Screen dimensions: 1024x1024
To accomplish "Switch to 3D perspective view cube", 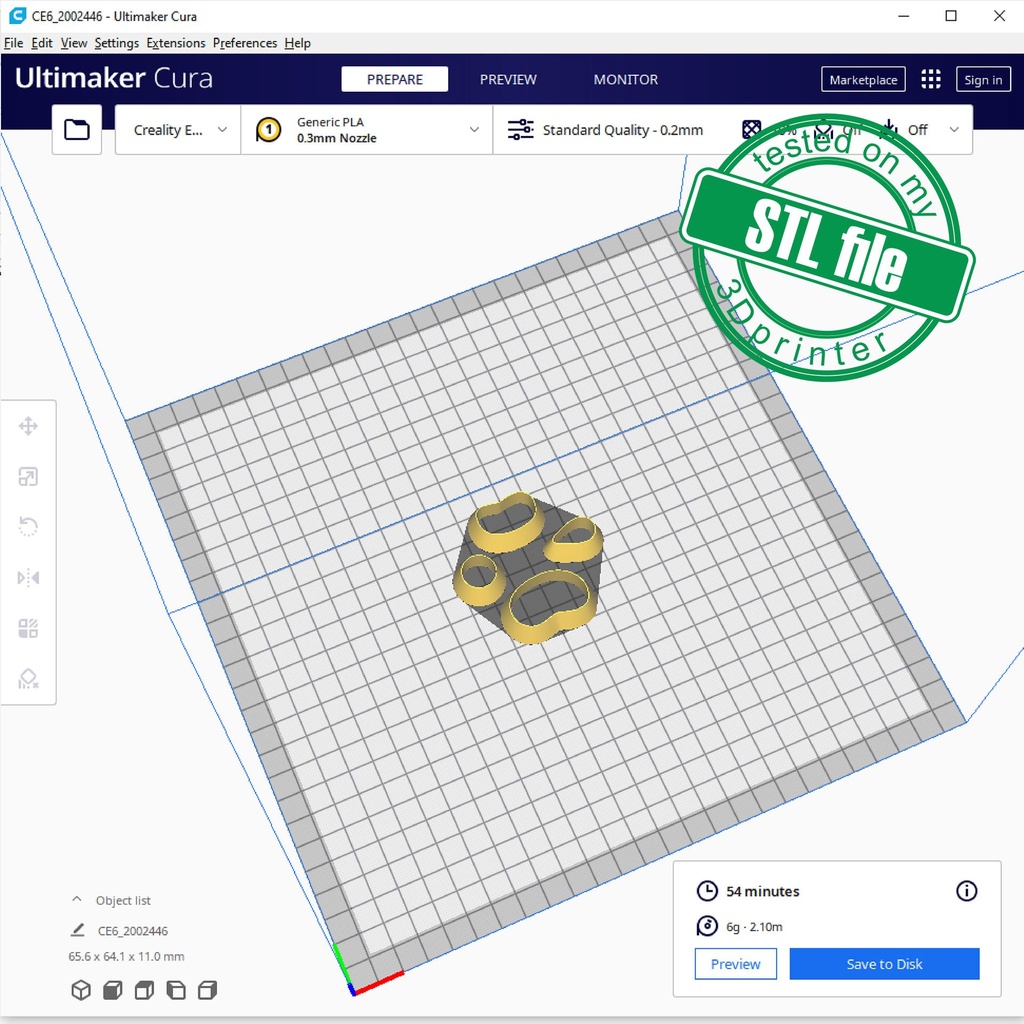I will click(x=81, y=990).
